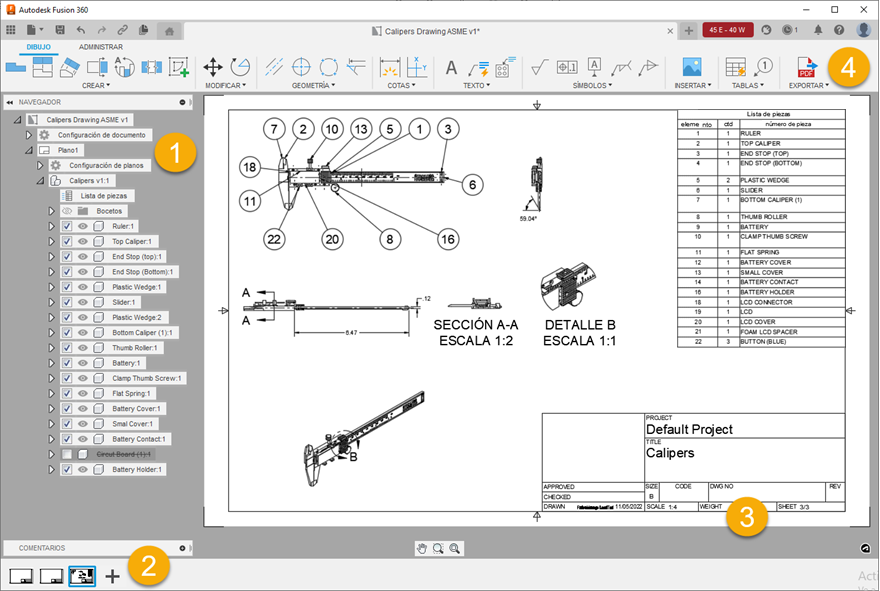This screenshot has width=880, height=591.
Task: Open the notifications bell
Action: coord(818,30)
